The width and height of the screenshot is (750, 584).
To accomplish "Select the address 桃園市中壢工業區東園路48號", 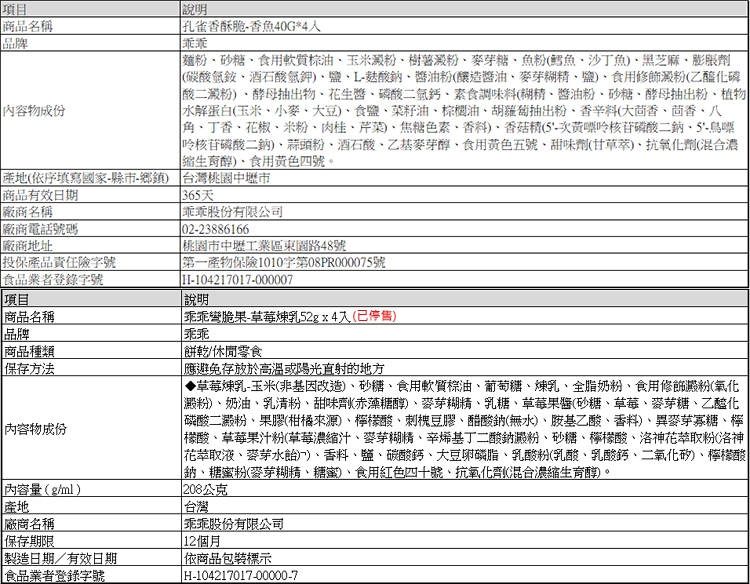I will click(x=264, y=246).
